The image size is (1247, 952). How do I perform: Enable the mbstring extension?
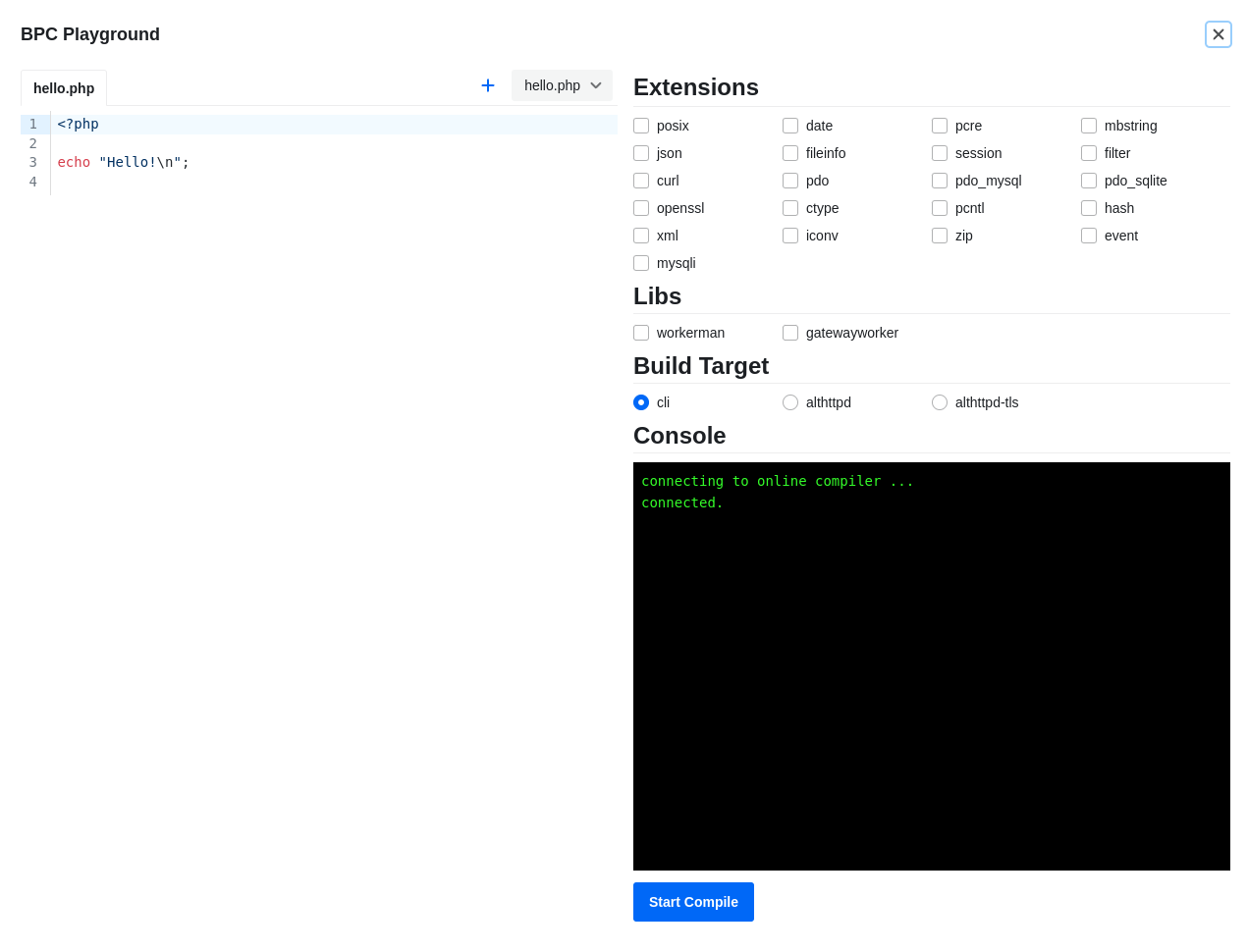coord(1089,126)
